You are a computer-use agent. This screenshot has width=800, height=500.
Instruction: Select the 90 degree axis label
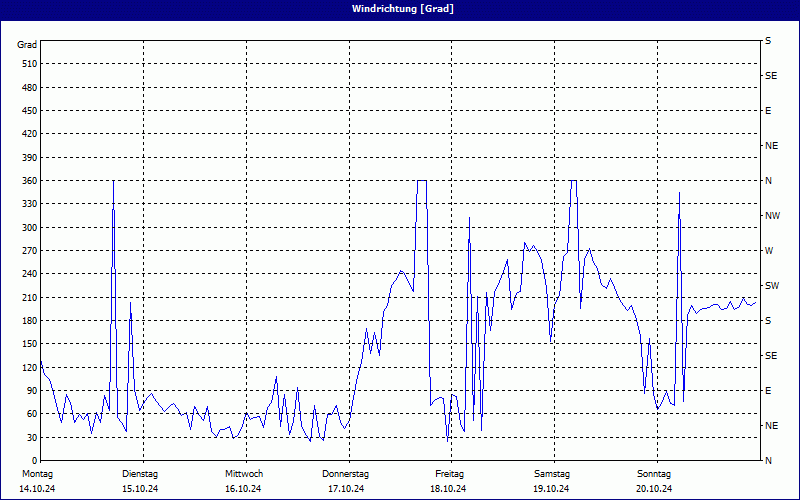tap(32, 391)
